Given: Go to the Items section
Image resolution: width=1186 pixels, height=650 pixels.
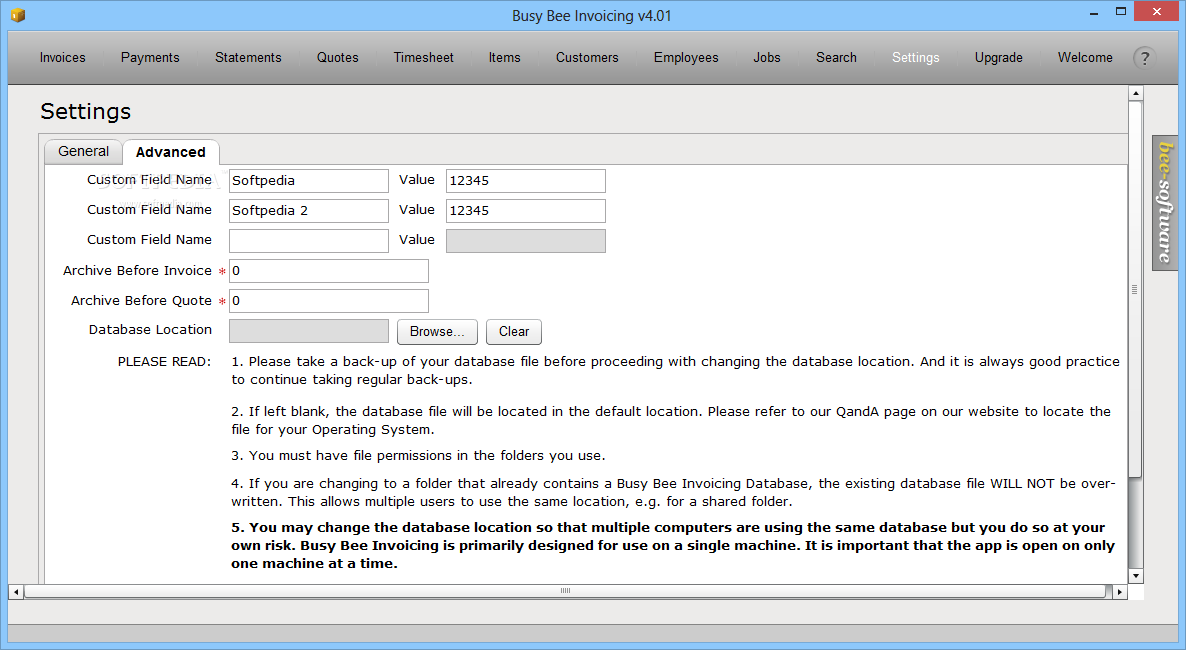Looking at the screenshot, I should (505, 58).
